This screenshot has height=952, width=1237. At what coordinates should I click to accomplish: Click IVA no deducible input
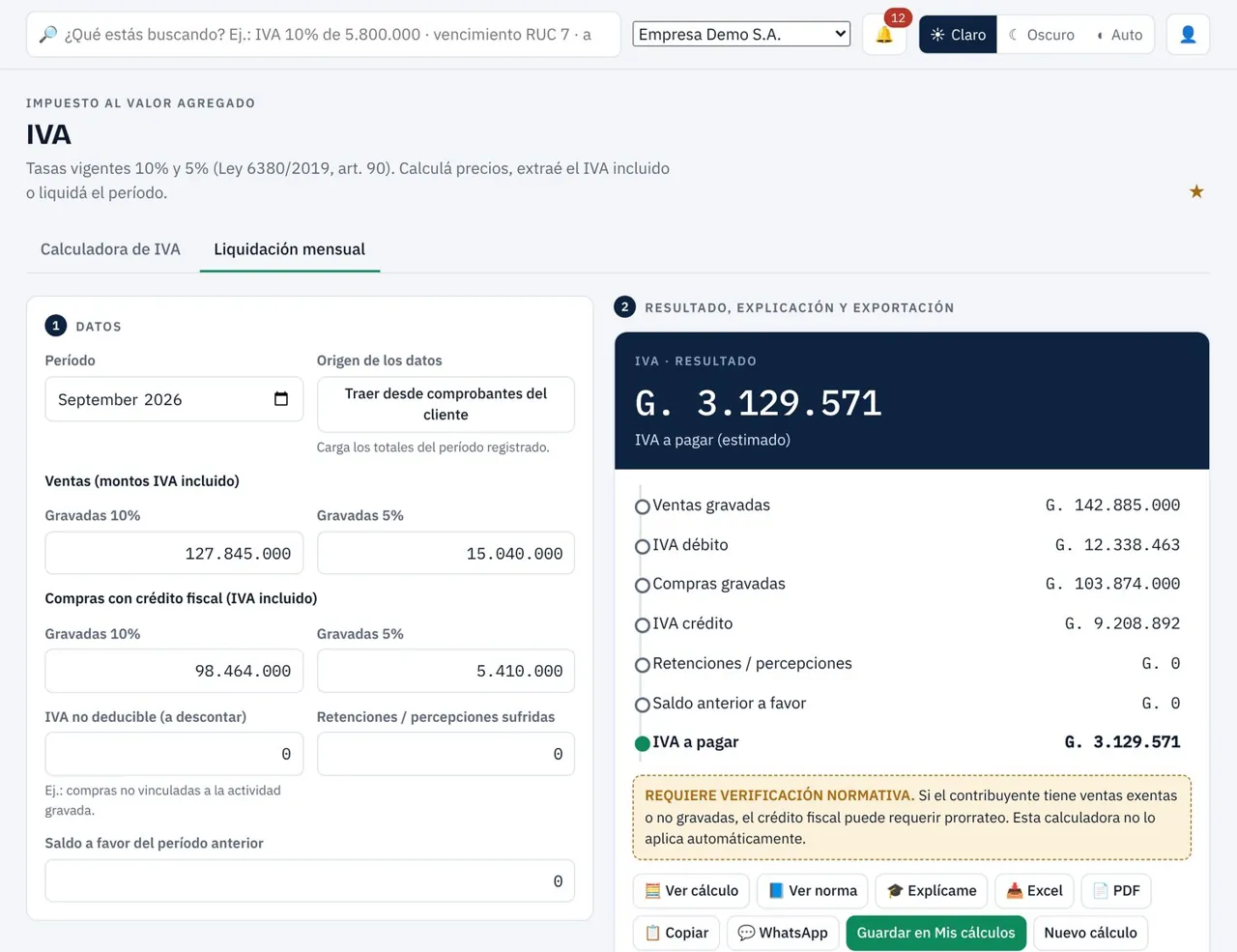point(174,754)
